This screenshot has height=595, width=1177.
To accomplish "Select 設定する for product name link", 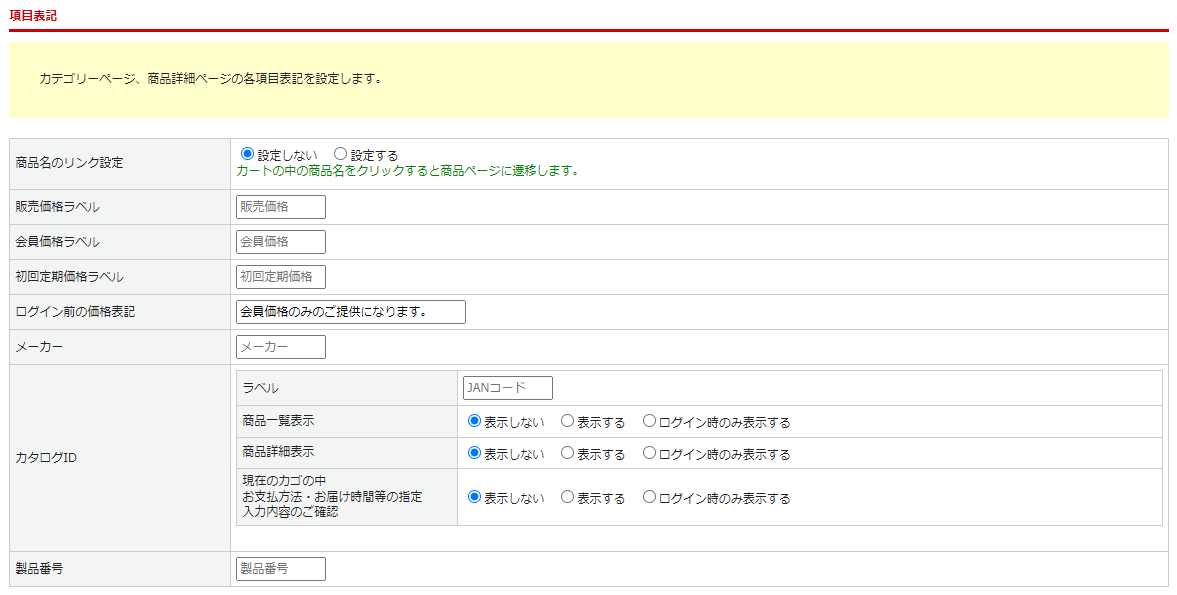I will click(x=341, y=154).
